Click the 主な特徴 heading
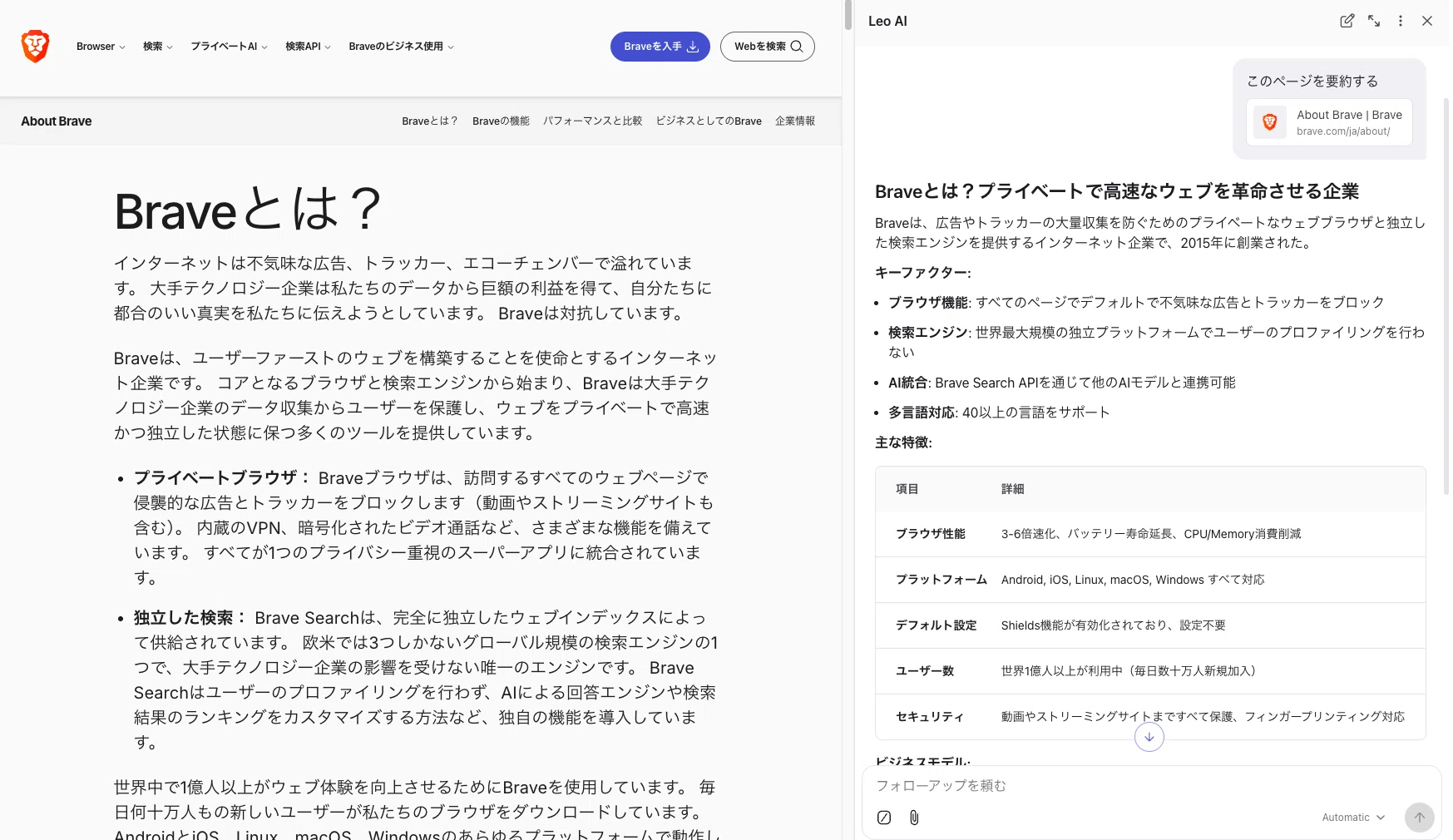 904,442
